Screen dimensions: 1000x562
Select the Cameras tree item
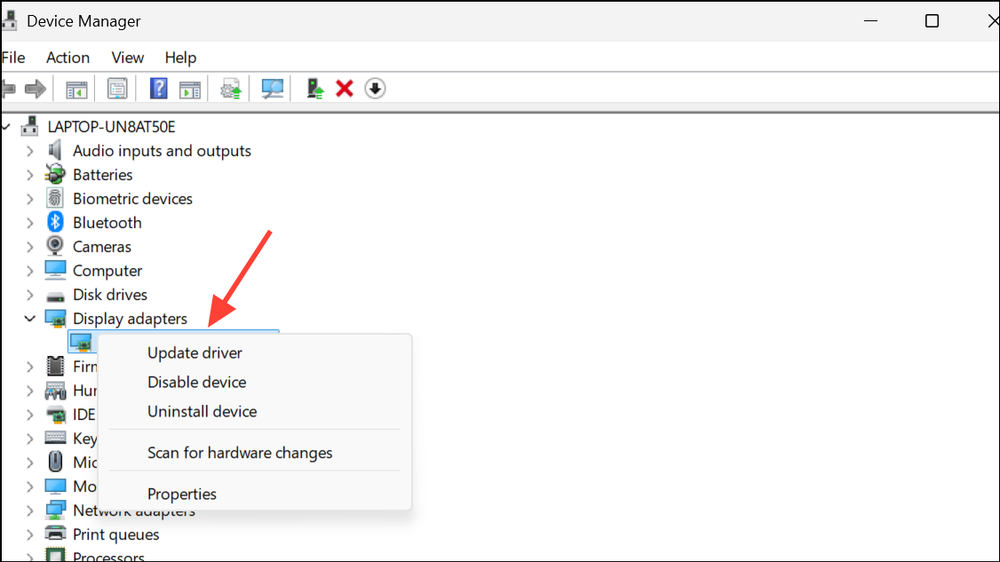(102, 247)
